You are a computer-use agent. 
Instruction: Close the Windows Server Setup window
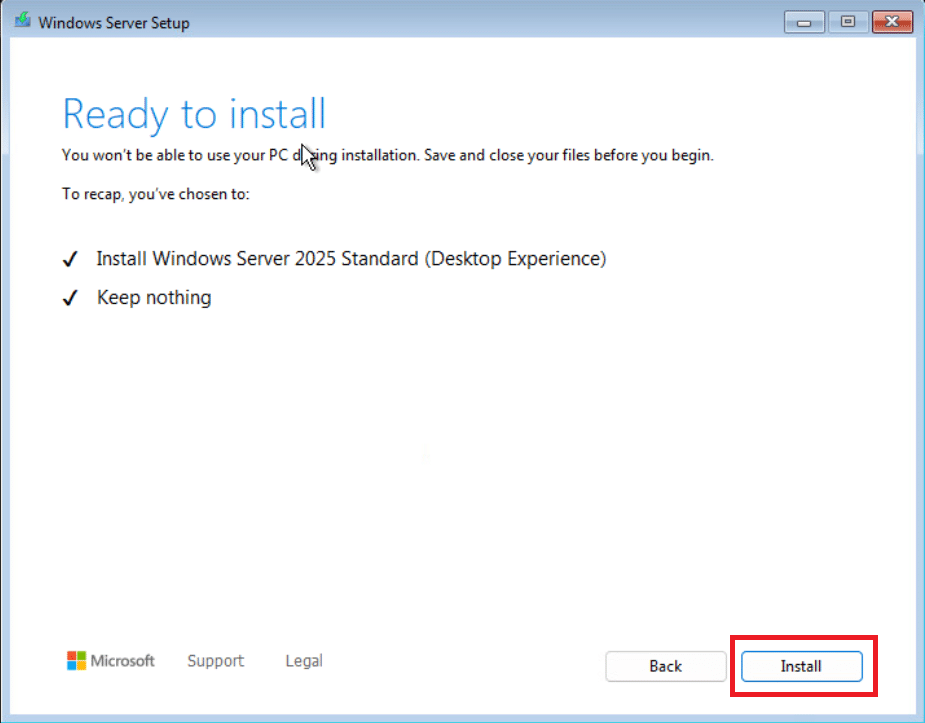(x=892, y=22)
